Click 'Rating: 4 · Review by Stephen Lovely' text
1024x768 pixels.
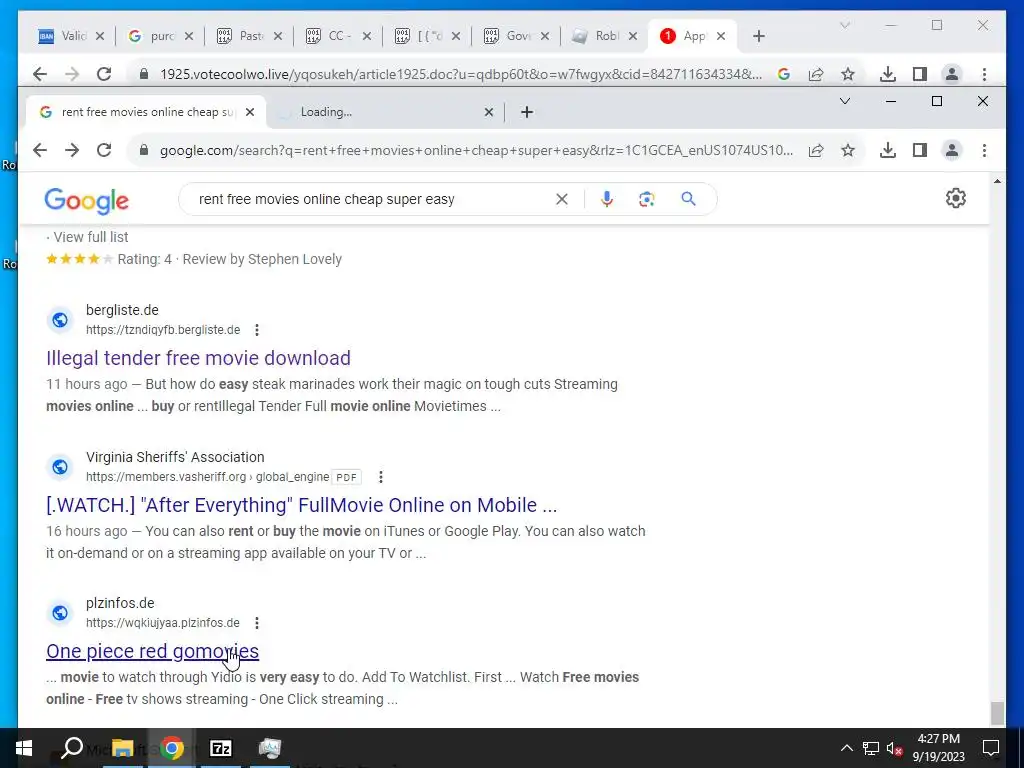pyautogui.click(x=229, y=259)
